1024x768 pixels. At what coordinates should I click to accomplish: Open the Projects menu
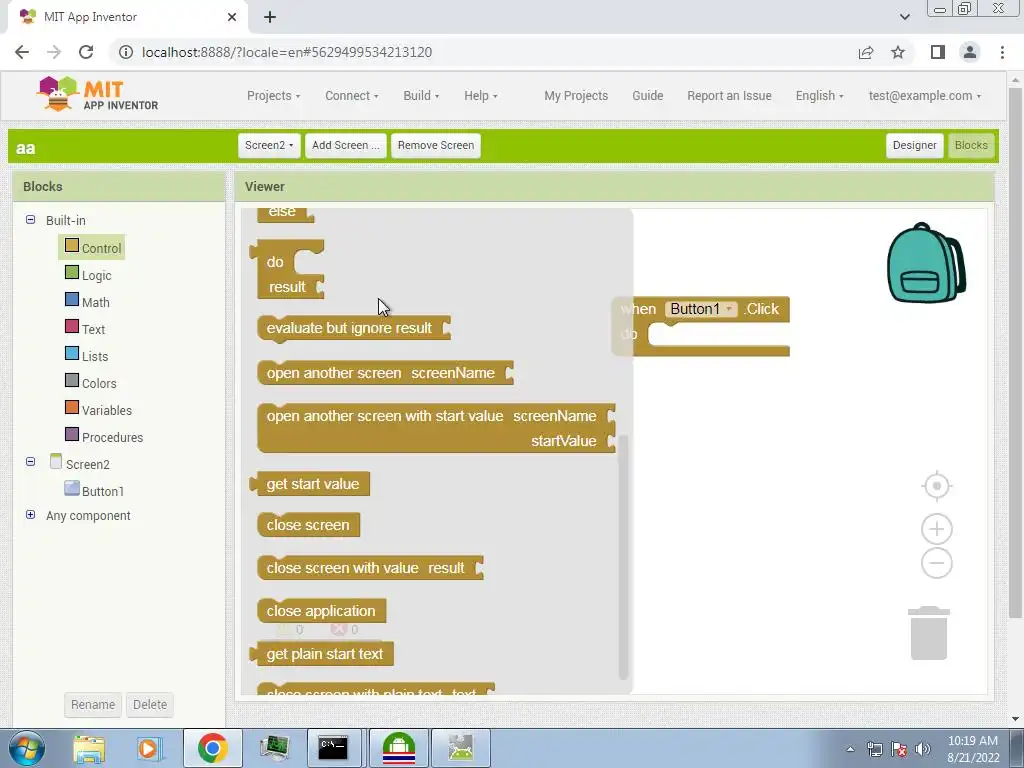pos(273,96)
